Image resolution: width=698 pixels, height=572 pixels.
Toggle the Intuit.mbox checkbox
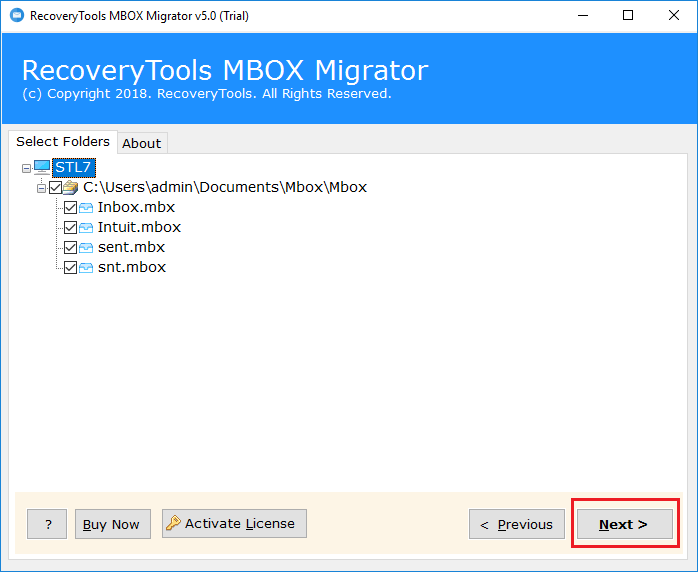point(70,227)
